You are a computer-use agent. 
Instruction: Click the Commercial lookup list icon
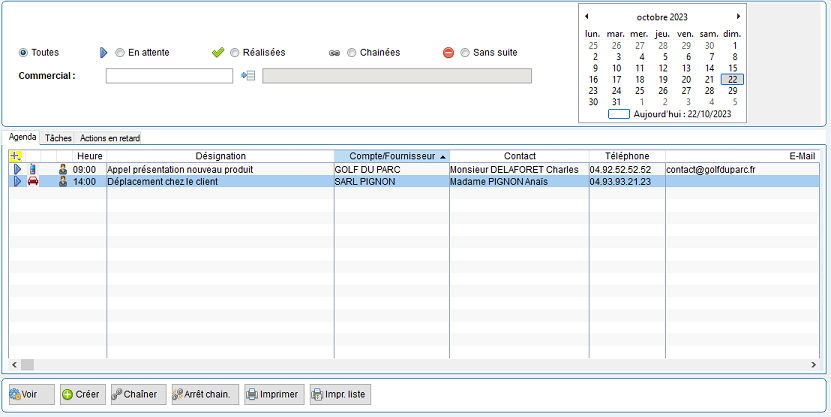tap(249, 76)
